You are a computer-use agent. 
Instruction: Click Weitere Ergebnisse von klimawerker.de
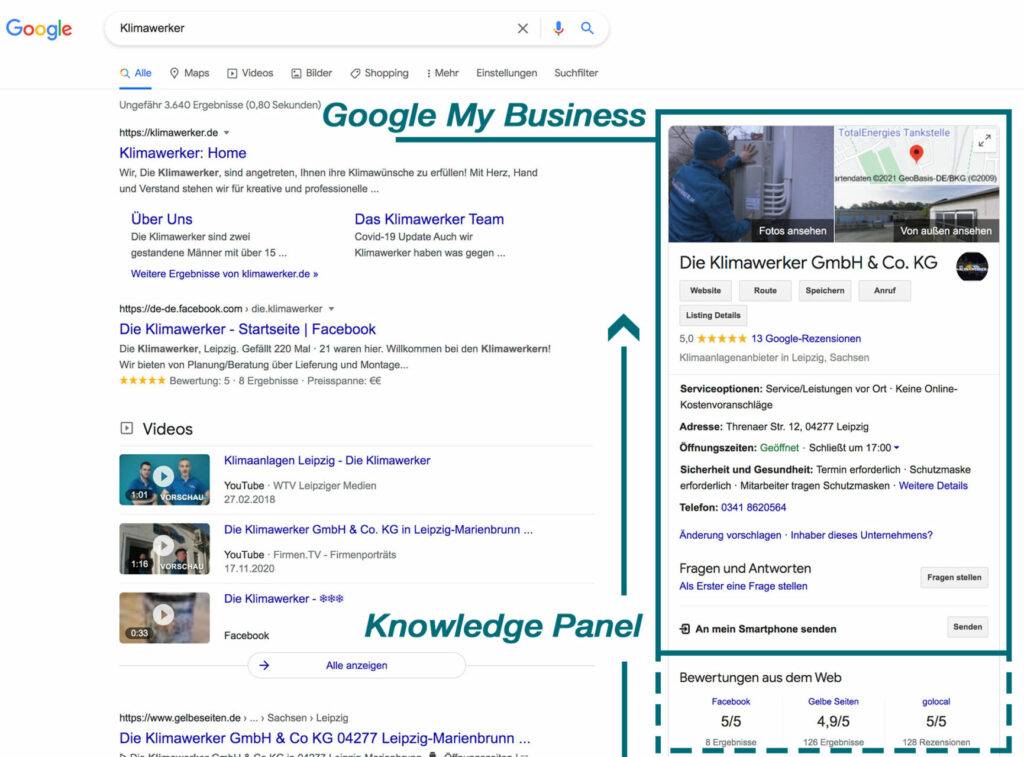(x=225, y=274)
